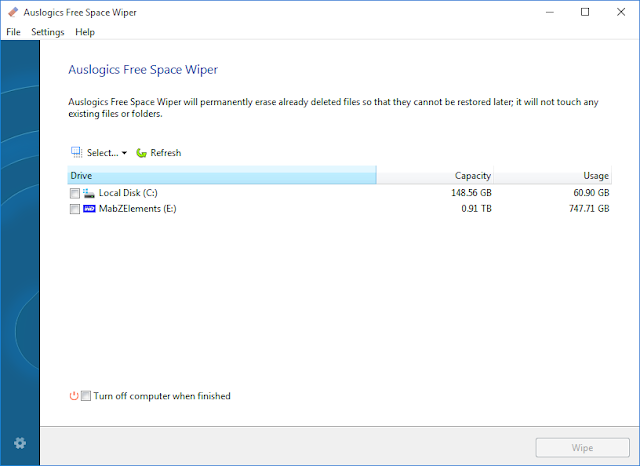Click the Refresh button label
This screenshot has width=640, height=466.
pyautogui.click(x=166, y=153)
